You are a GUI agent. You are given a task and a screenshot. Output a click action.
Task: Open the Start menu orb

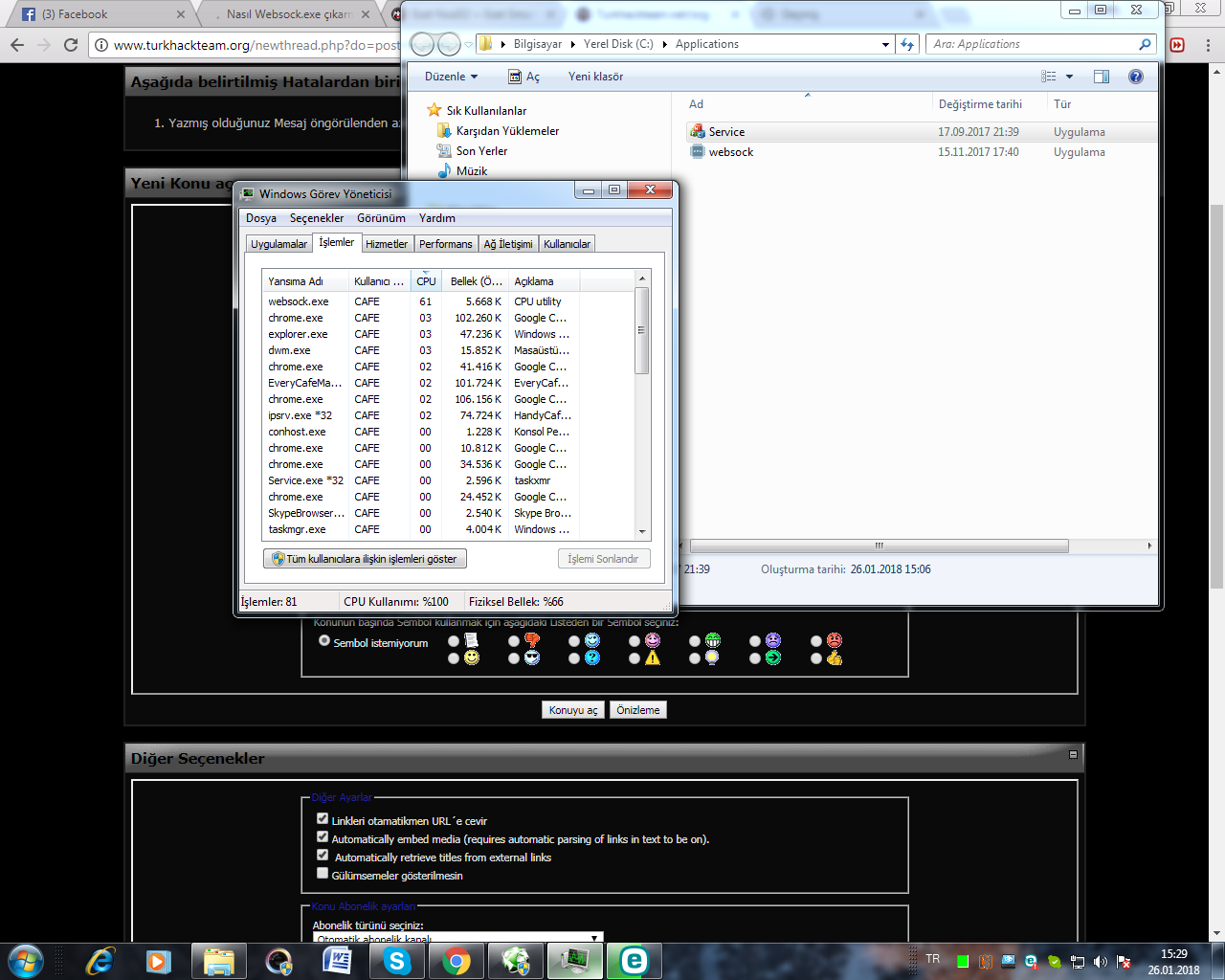coord(25,961)
